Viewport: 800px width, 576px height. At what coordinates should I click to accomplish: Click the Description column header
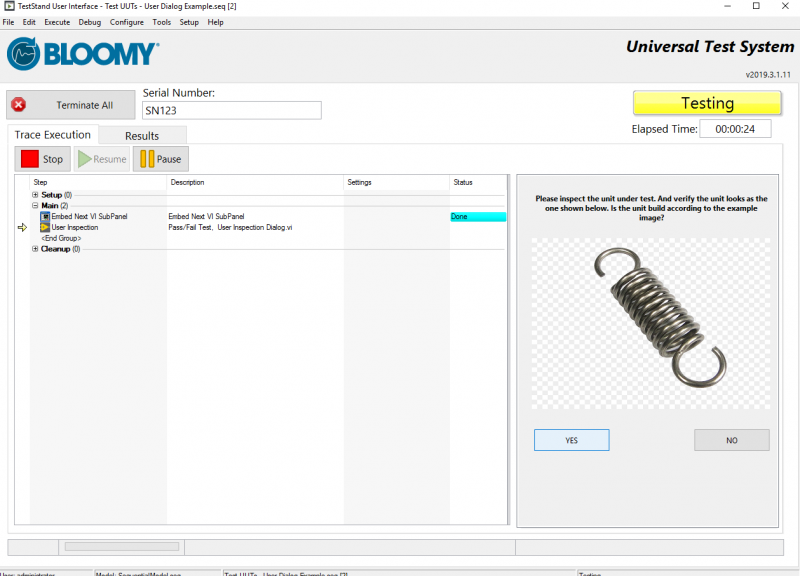[187, 182]
